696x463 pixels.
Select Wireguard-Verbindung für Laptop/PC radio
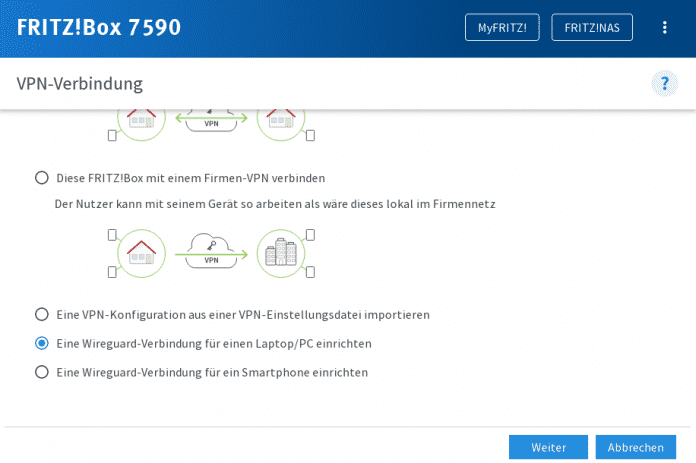point(42,343)
